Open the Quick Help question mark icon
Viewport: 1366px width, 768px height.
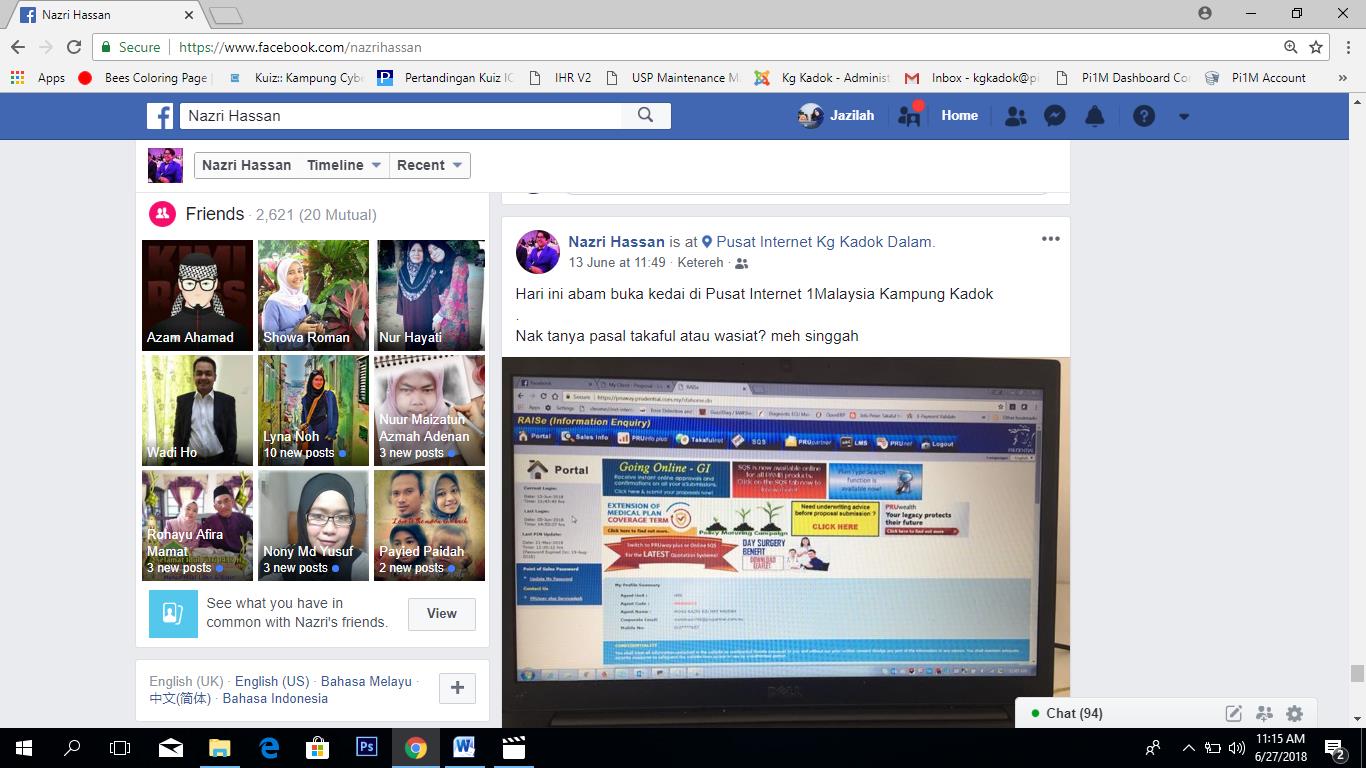click(x=1144, y=116)
